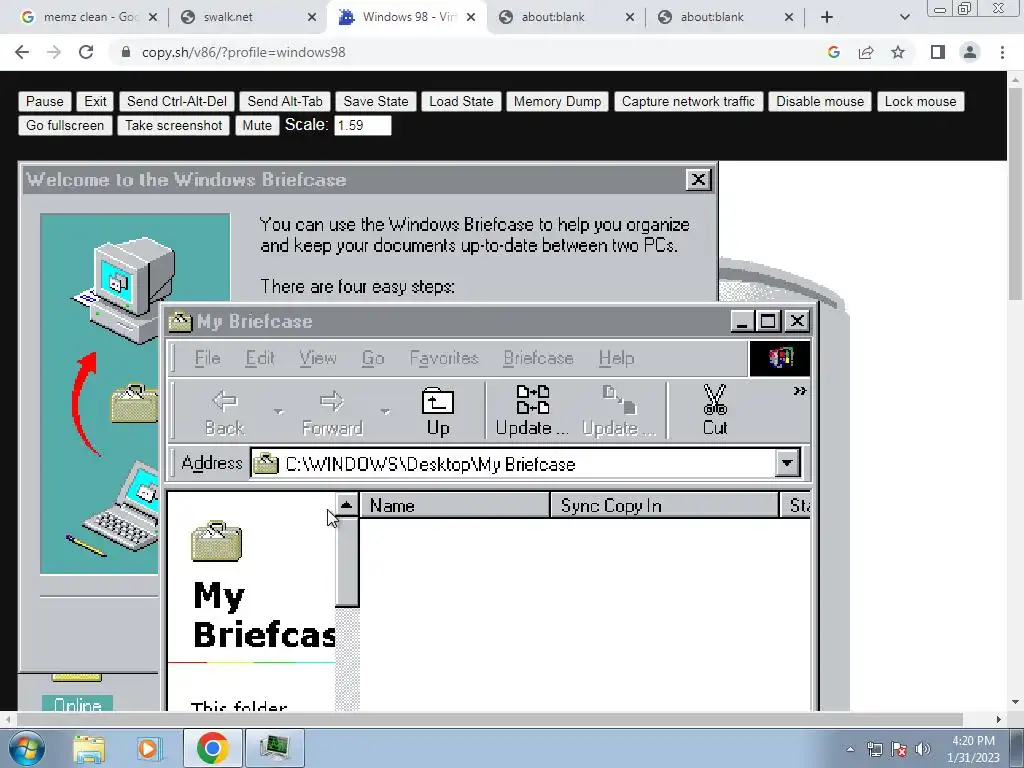
Task: Open Chrome three-dot menu
Action: tap(1002, 52)
